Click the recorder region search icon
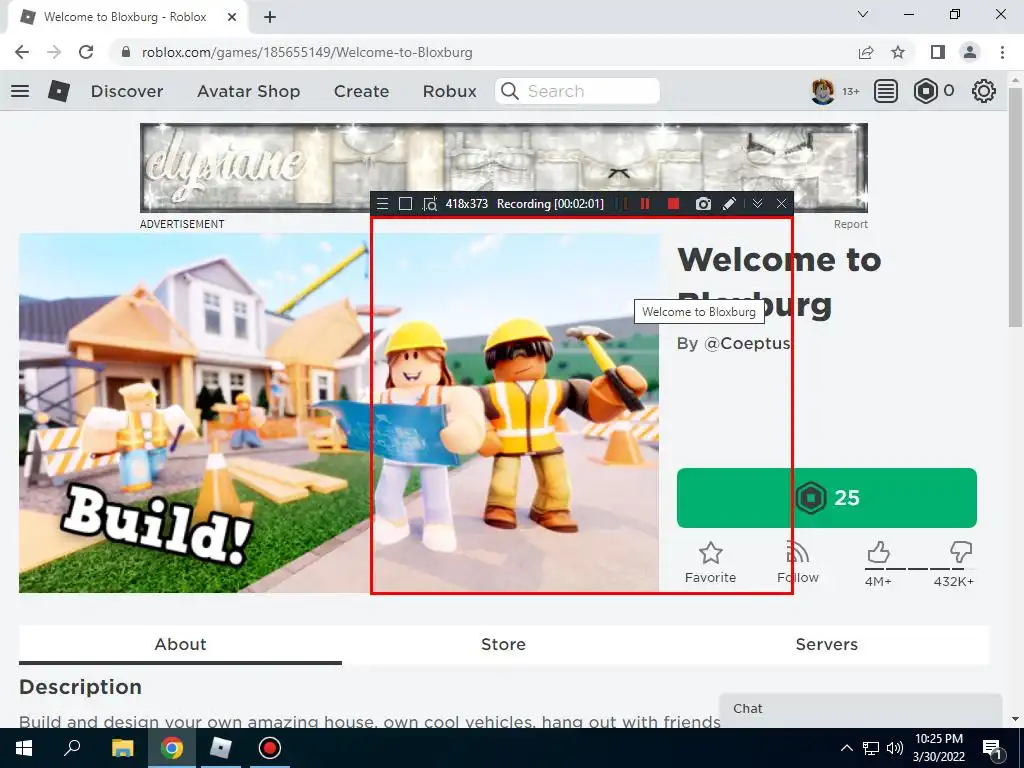 pos(430,204)
